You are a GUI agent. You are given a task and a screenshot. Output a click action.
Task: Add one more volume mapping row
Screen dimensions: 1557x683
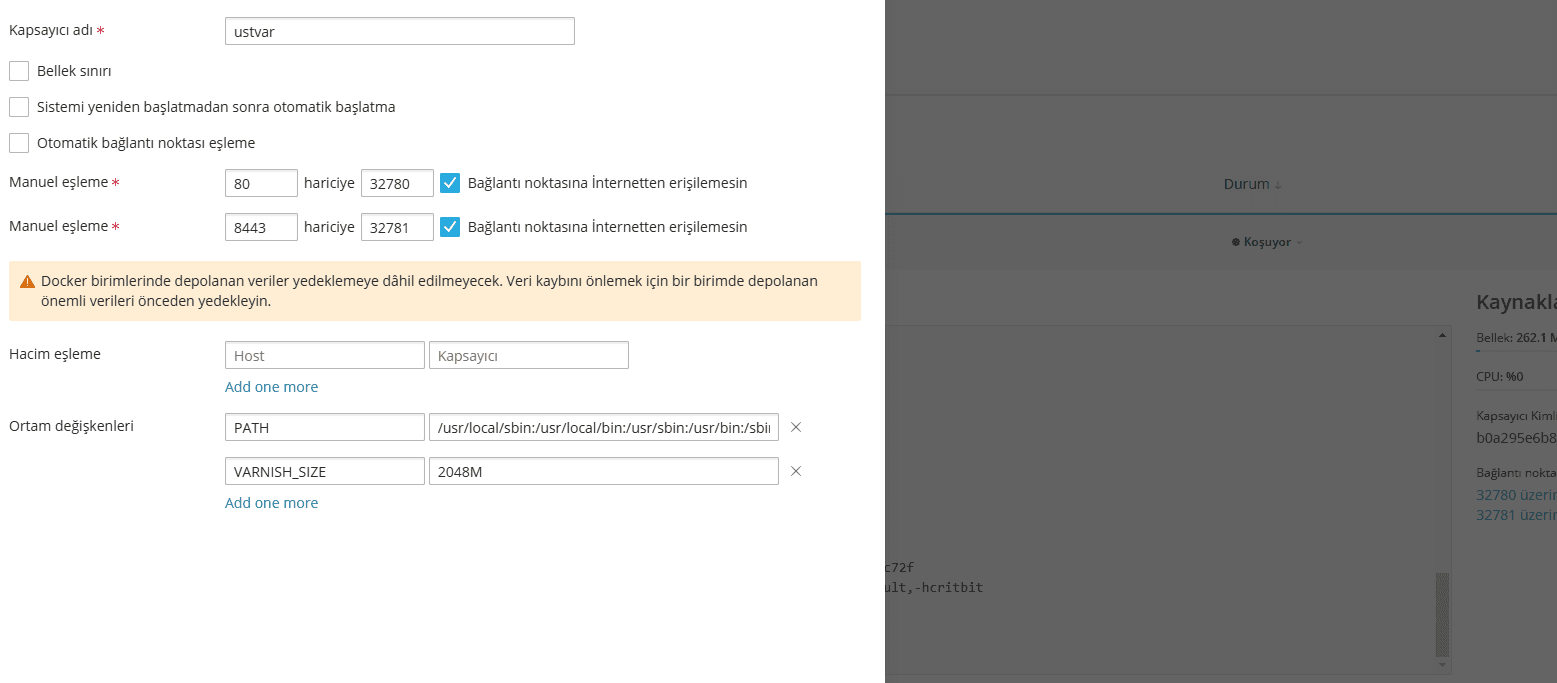click(271, 387)
